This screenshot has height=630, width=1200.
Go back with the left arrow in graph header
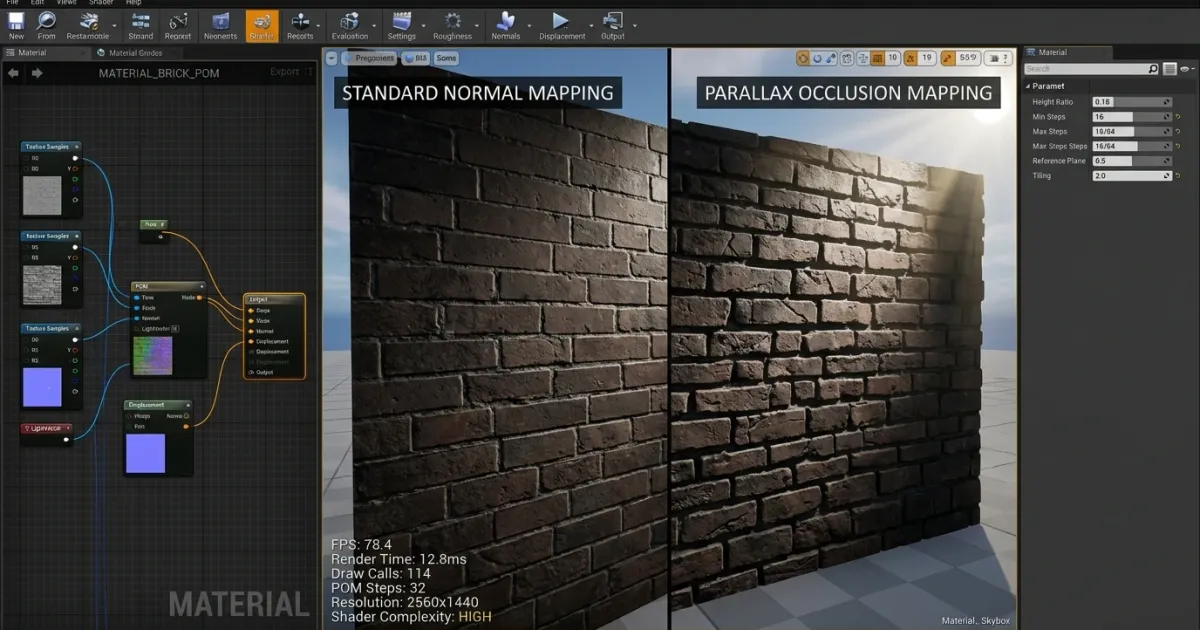click(14, 73)
